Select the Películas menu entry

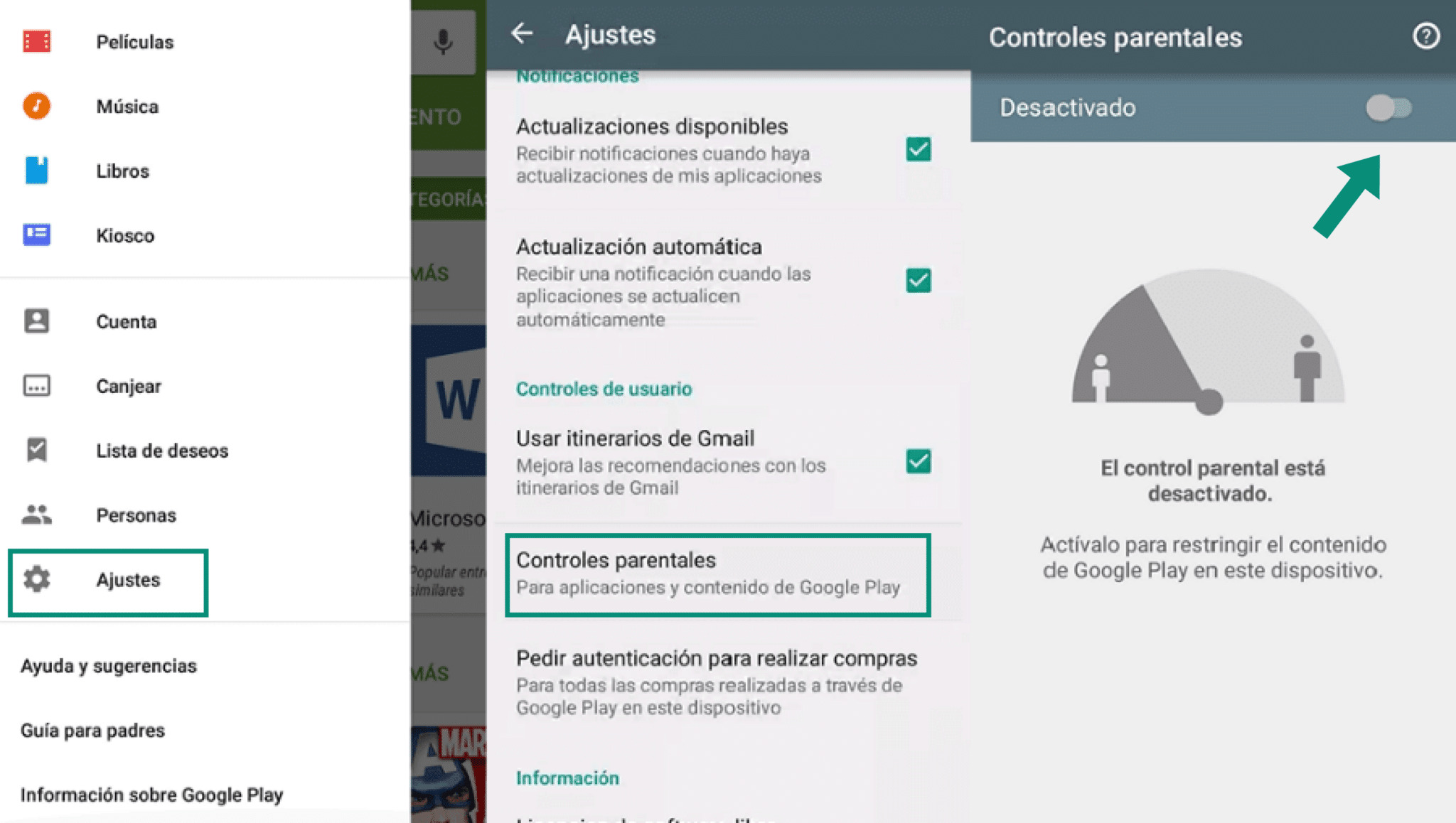(x=134, y=42)
